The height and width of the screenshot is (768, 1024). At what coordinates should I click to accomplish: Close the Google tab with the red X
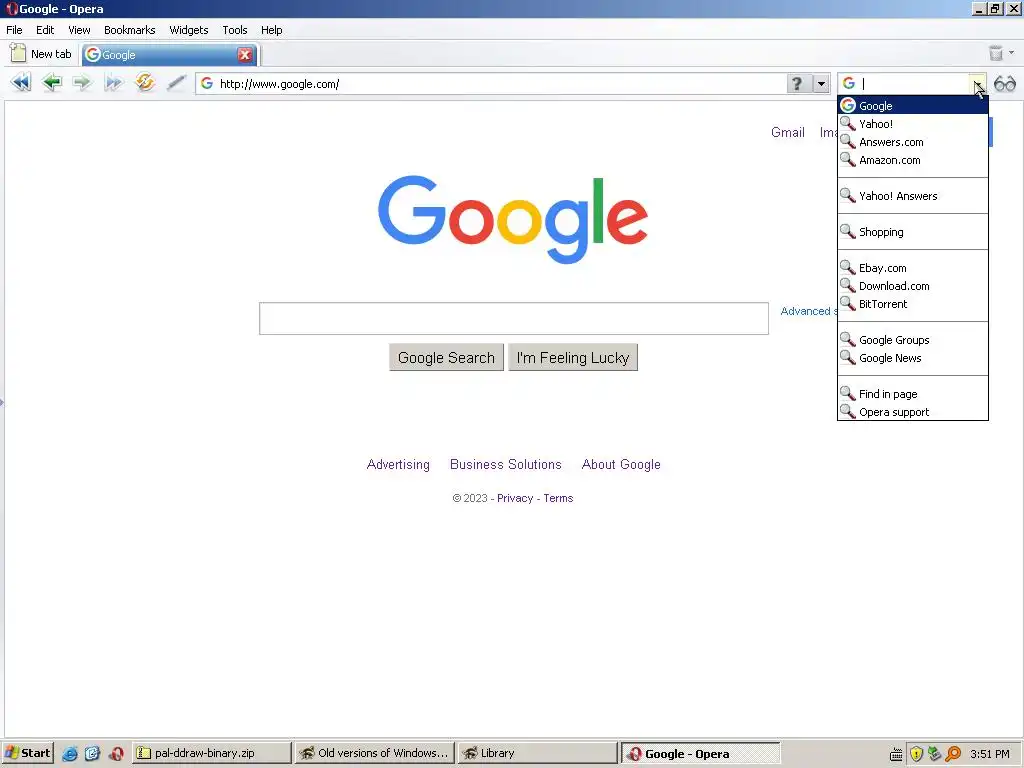[245, 55]
